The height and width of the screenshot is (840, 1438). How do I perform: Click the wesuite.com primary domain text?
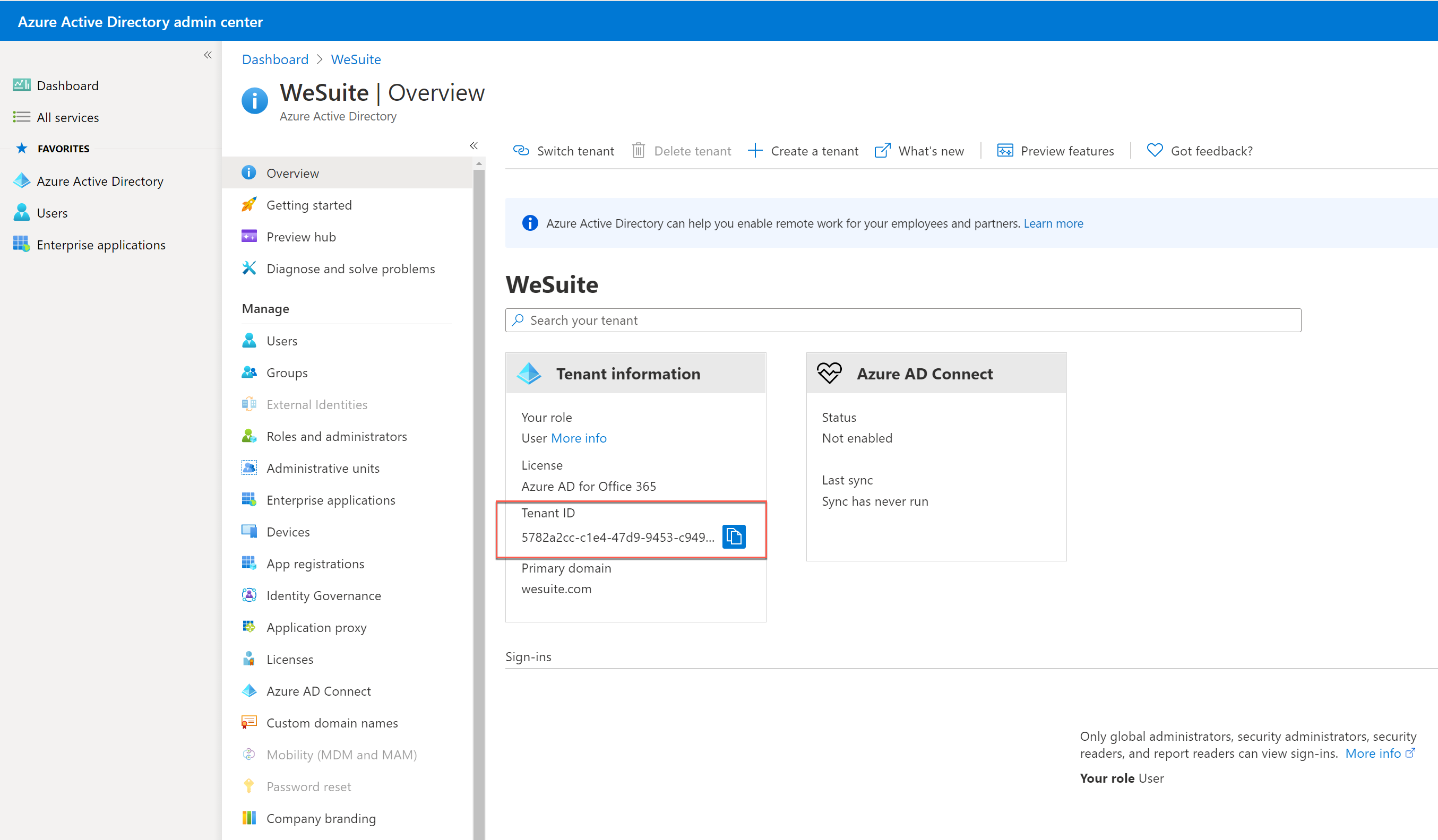(556, 588)
